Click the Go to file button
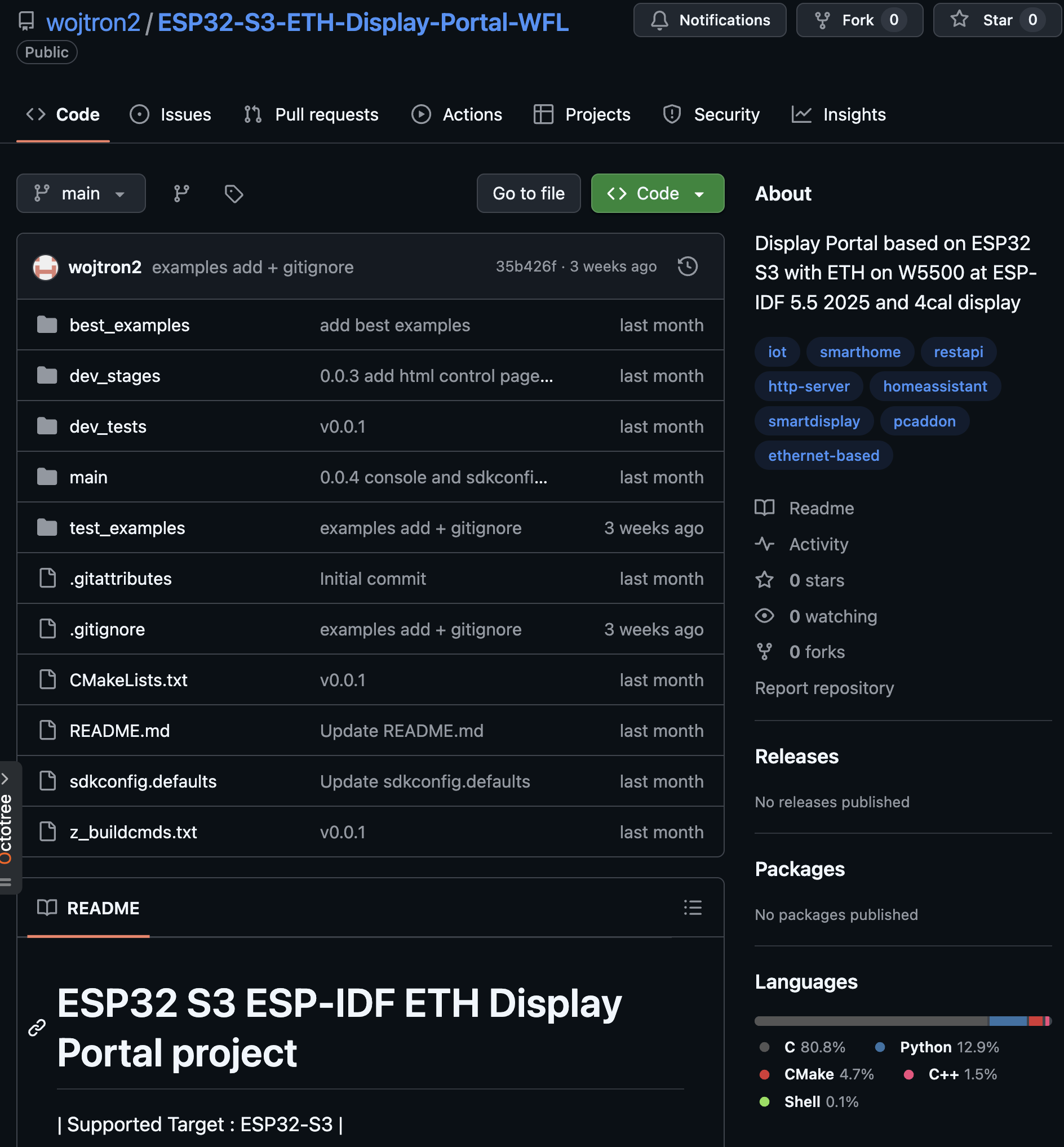 click(528, 193)
